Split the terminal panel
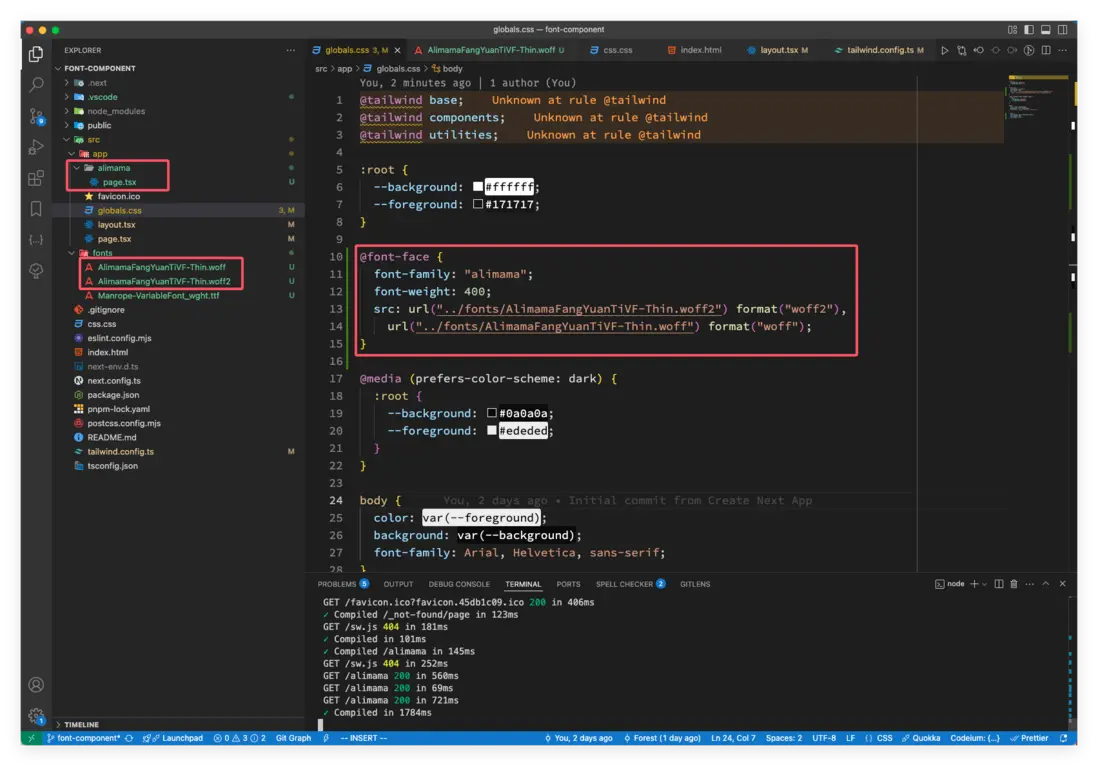 pyautogui.click(x=998, y=584)
